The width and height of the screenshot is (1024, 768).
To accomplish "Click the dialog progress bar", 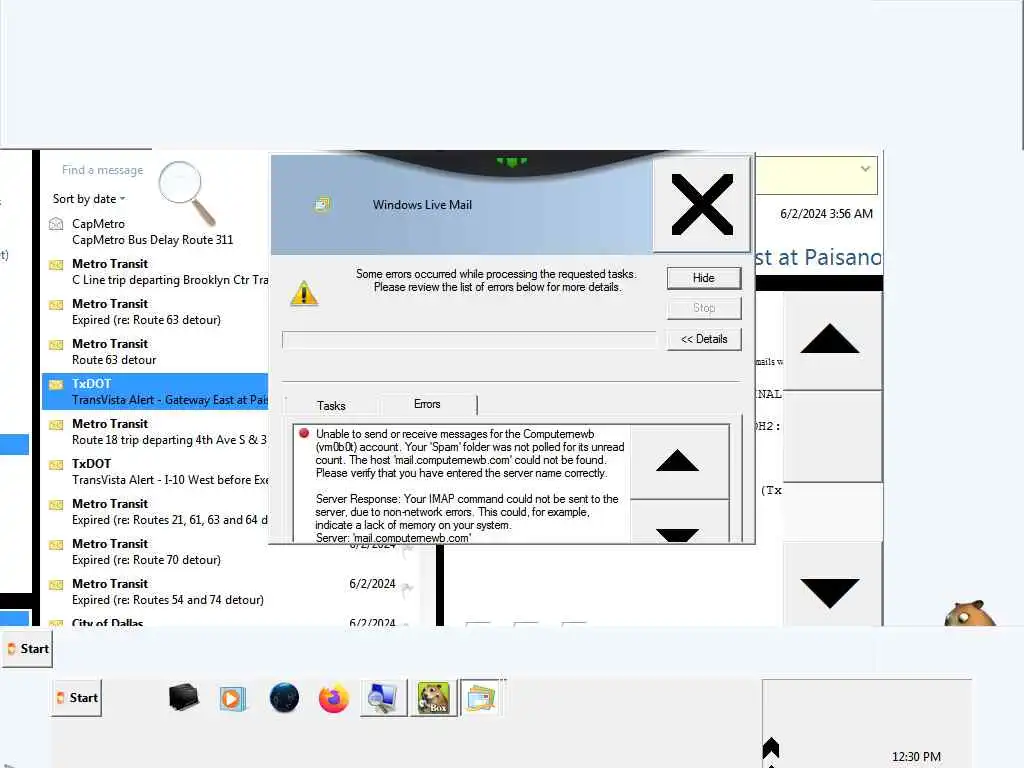I will point(470,340).
